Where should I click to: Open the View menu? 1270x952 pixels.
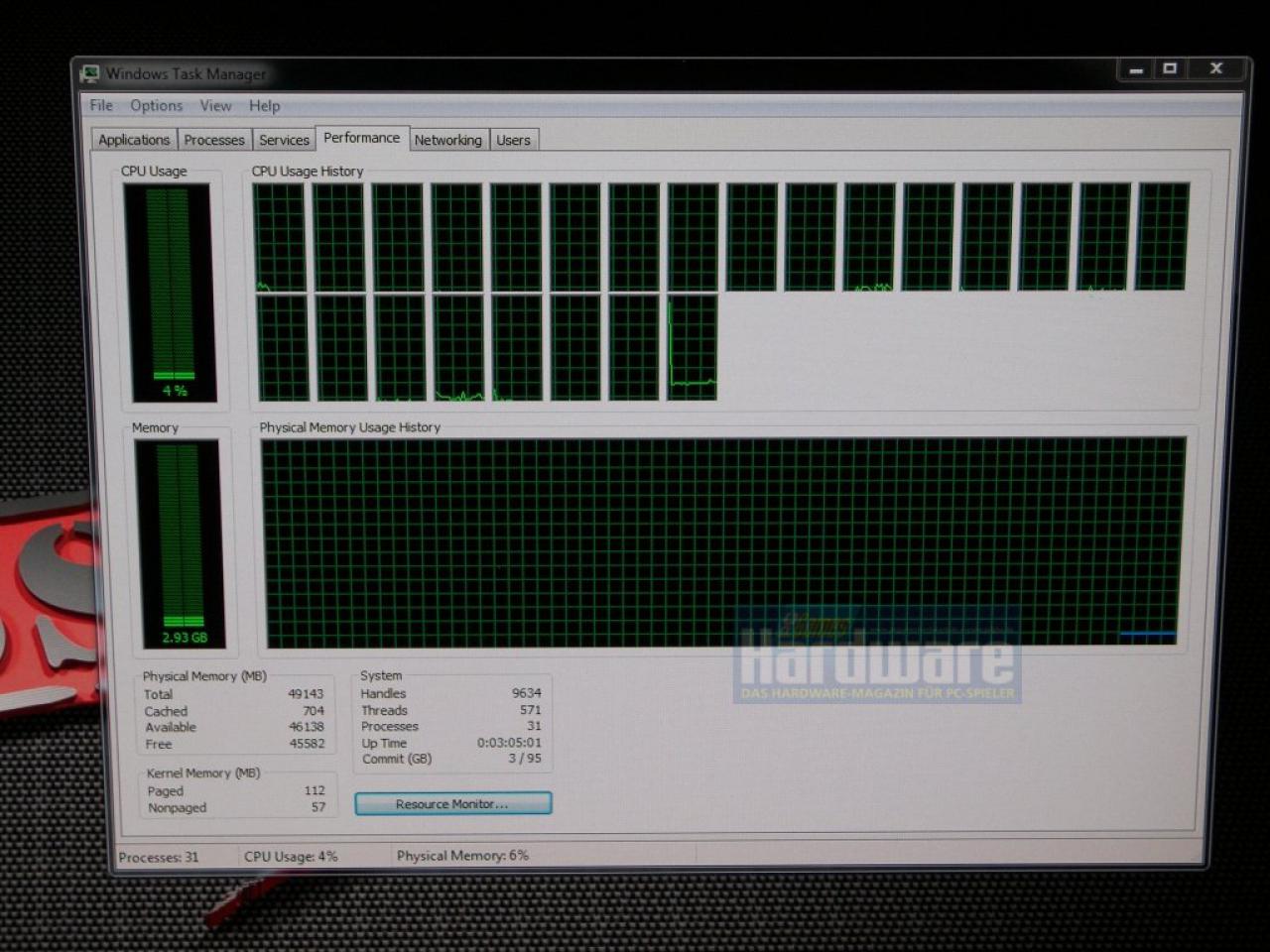(x=215, y=105)
